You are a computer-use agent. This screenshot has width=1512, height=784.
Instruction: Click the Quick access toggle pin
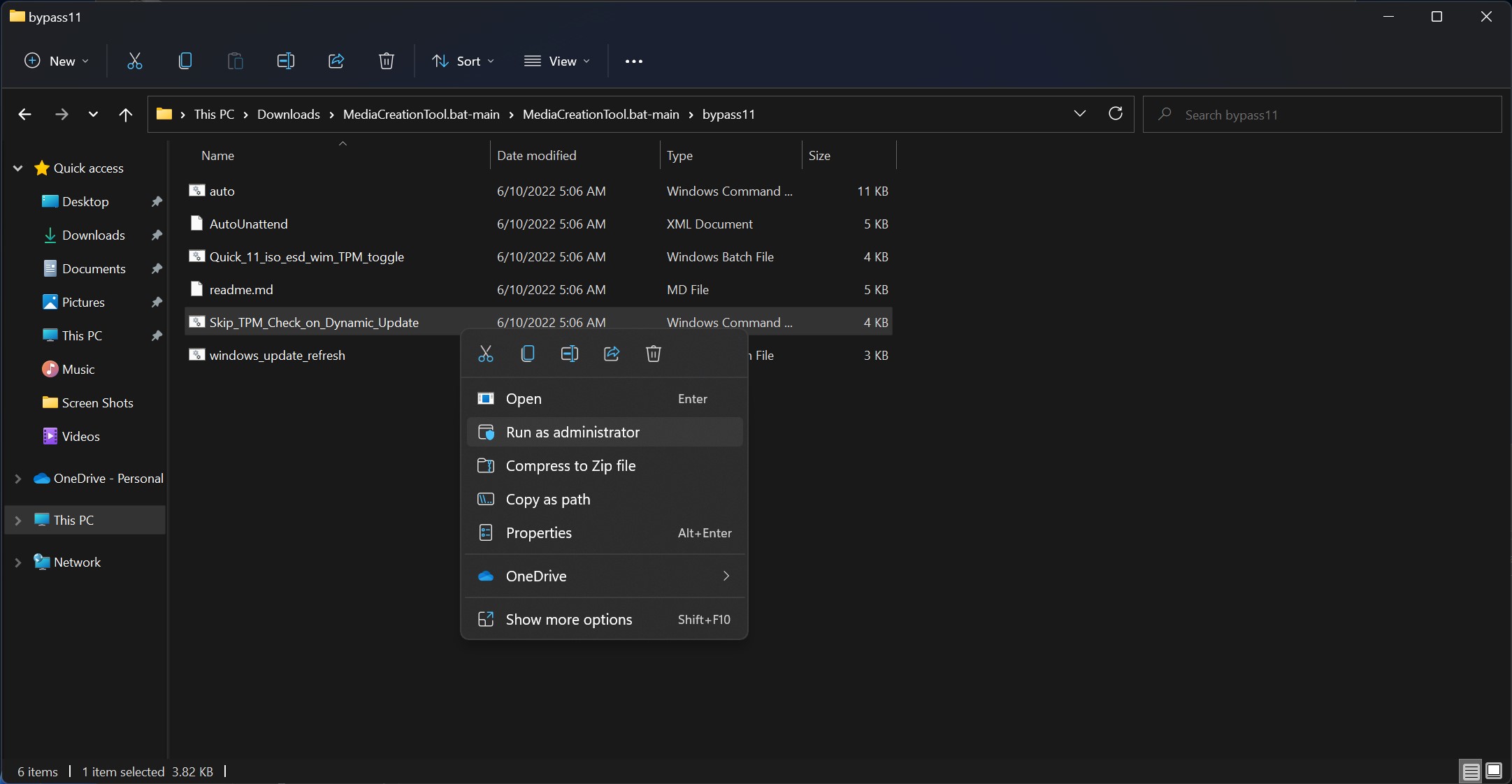click(16, 168)
